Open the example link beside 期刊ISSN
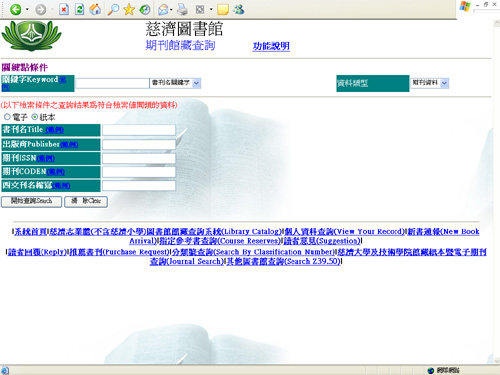Image resolution: width=500 pixels, height=375 pixels. (x=46, y=158)
